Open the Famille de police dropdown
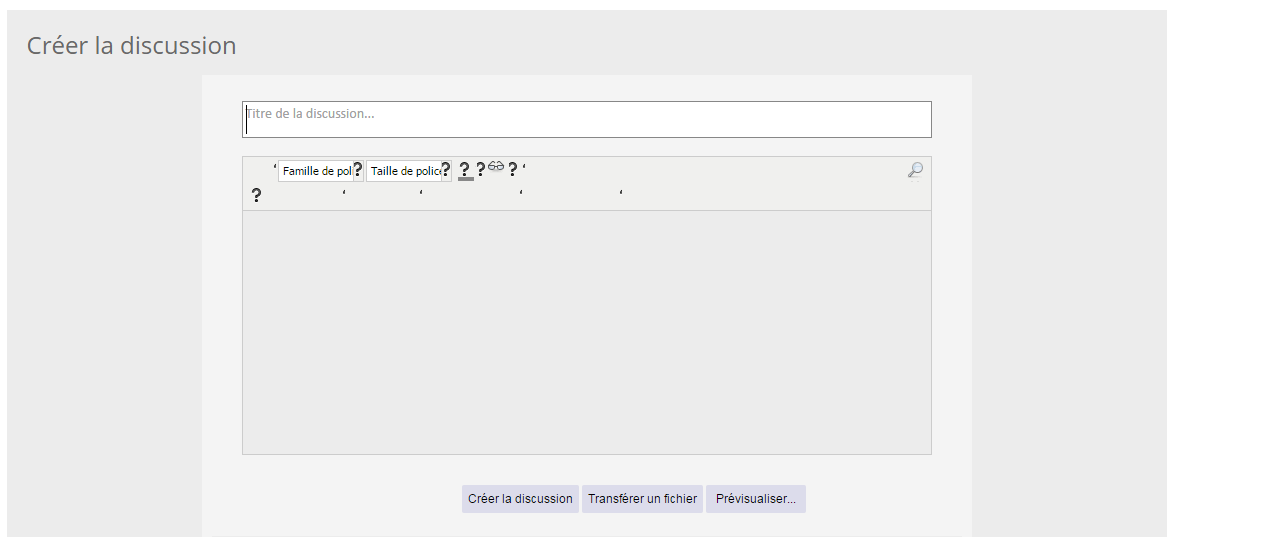The image size is (1281, 537). [315, 171]
